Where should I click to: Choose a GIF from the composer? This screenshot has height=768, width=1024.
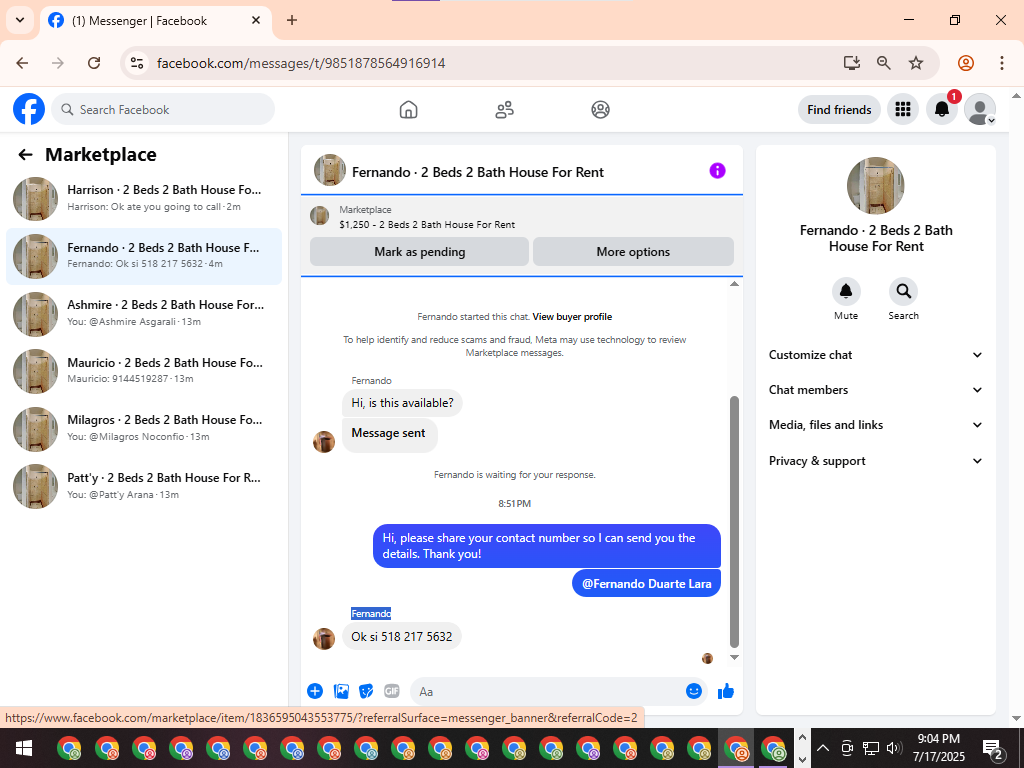(x=392, y=691)
